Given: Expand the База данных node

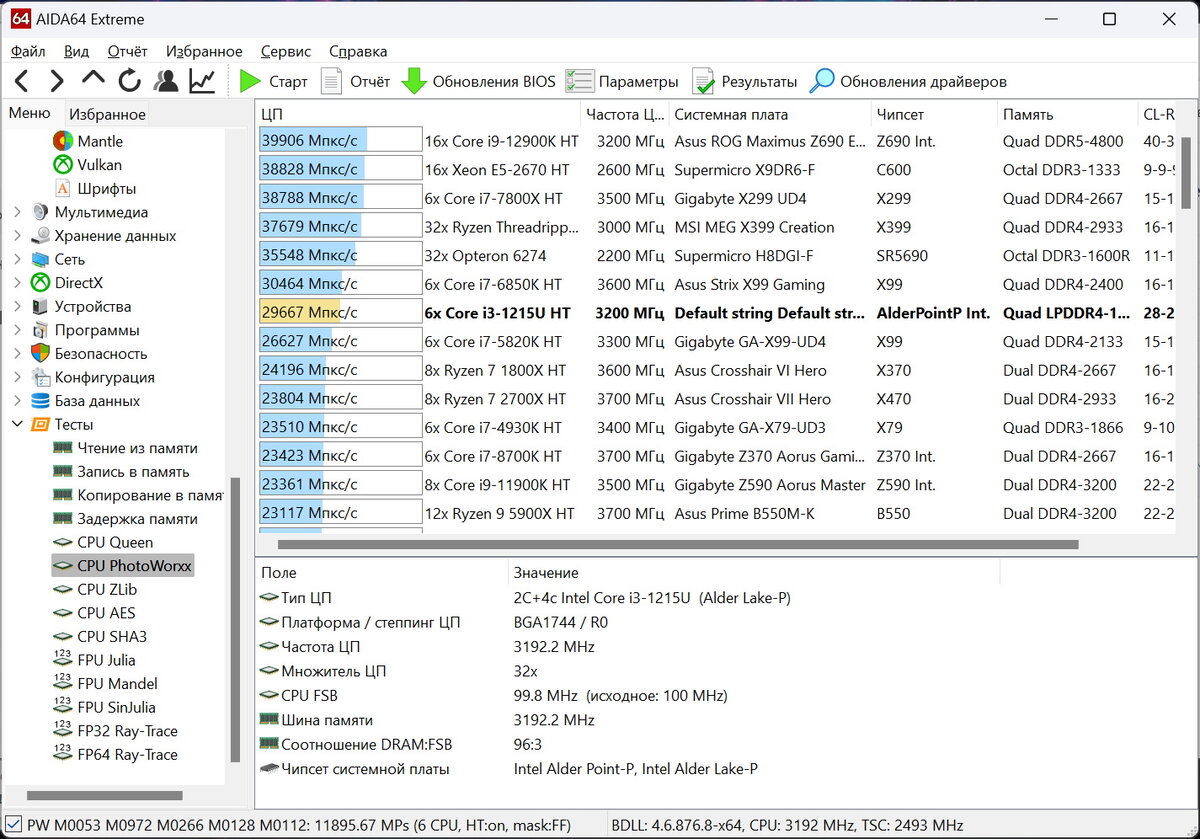Looking at the screenshot, I should [17, 401].
